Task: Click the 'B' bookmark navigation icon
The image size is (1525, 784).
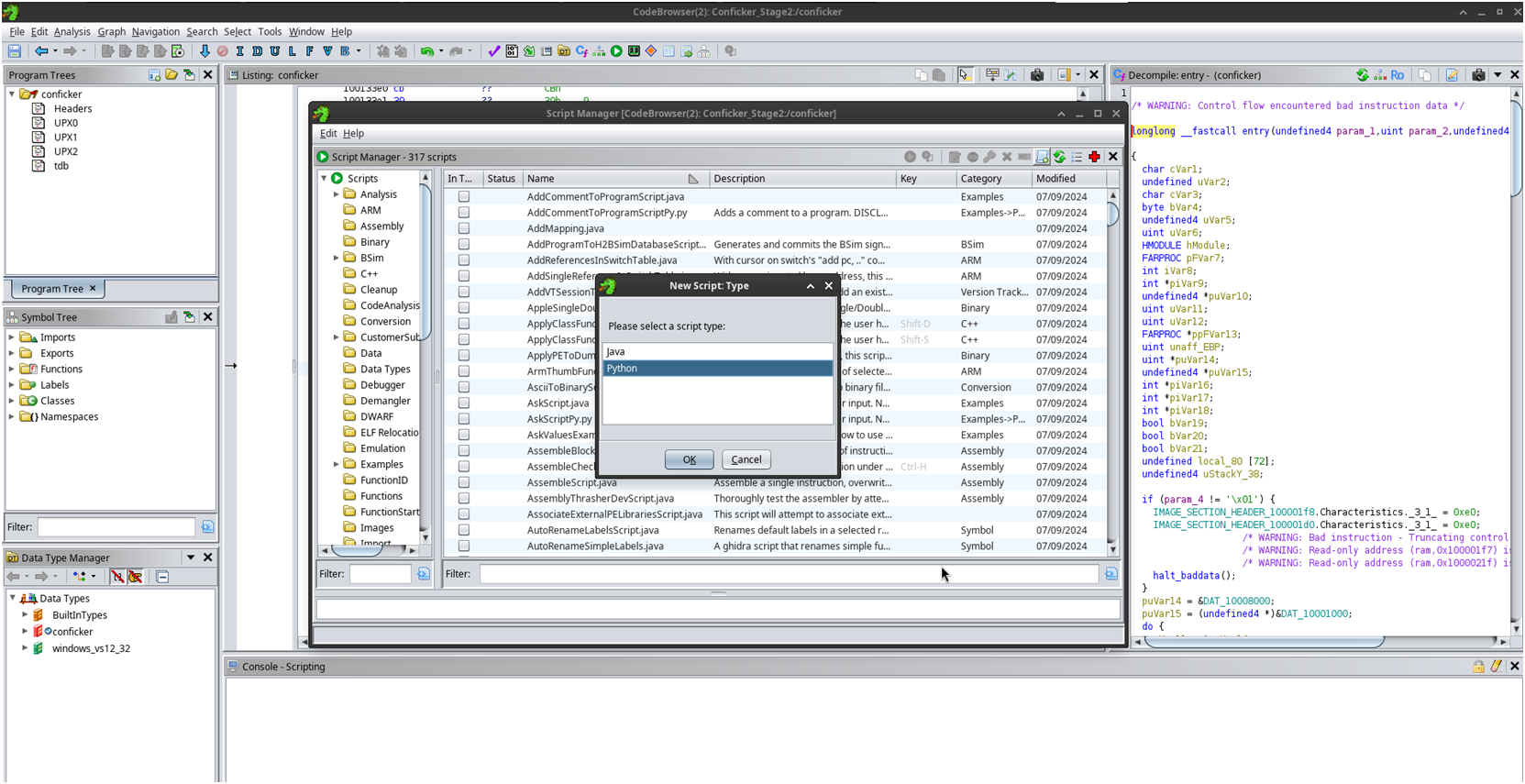Action: pyautogui.click(x=346, y=51)
